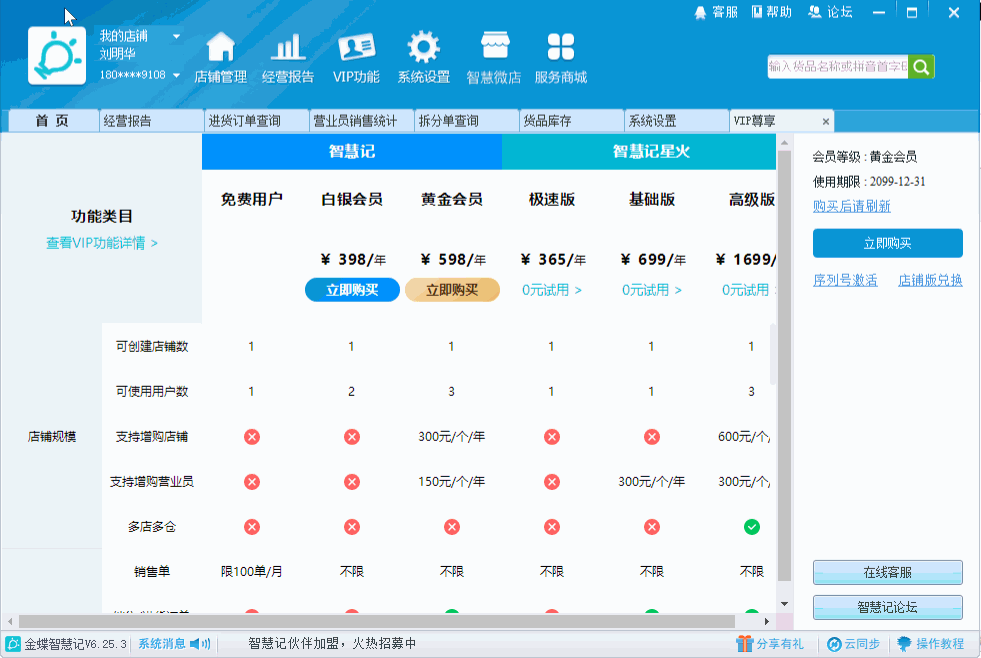Click green check for 高级版 多店多仓
Screen dimensions: 981x658
(751, 527)
